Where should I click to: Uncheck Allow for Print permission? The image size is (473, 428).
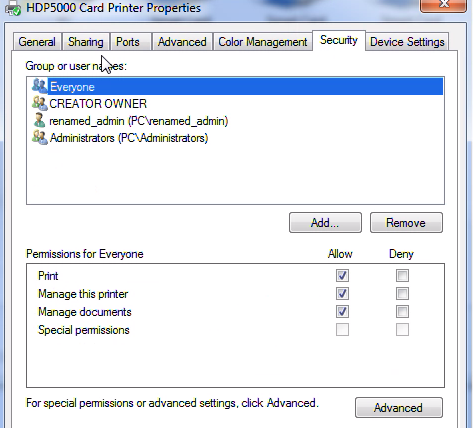342,276
